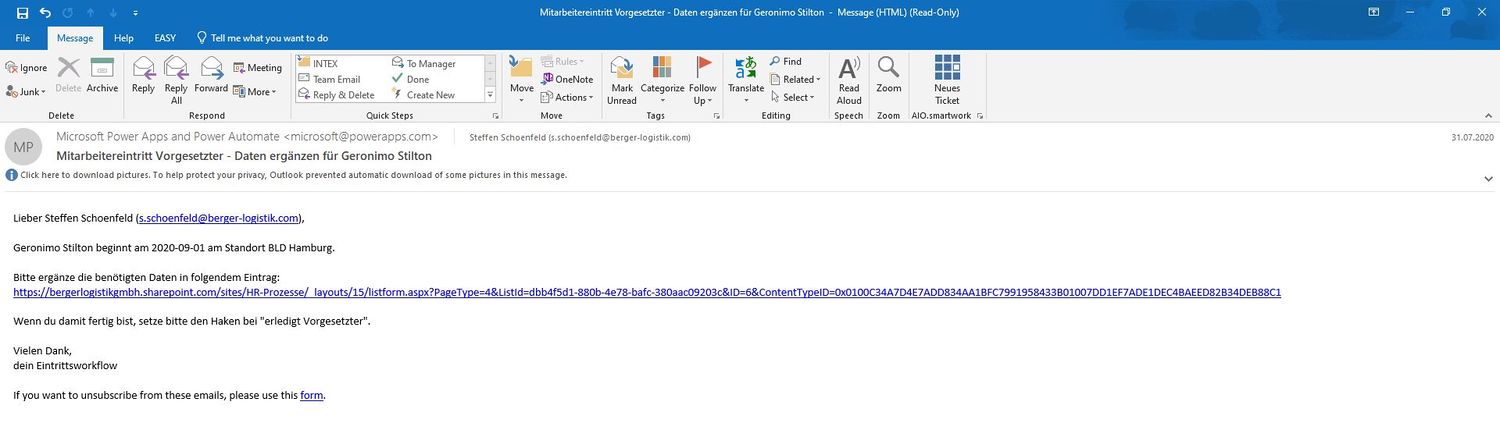Open the bergerlogistikgmbh SharePoint link

(x=647, y=292)
